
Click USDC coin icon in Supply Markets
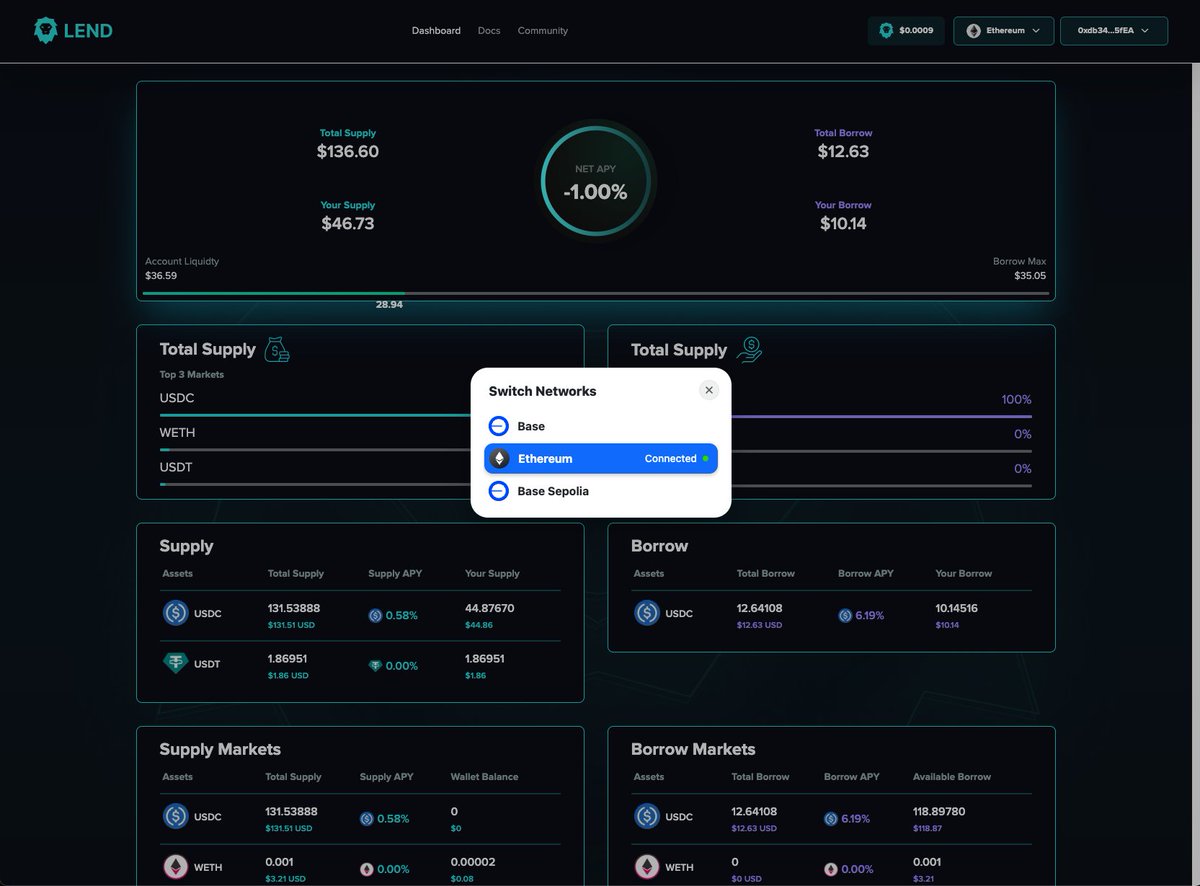[176, 816]
